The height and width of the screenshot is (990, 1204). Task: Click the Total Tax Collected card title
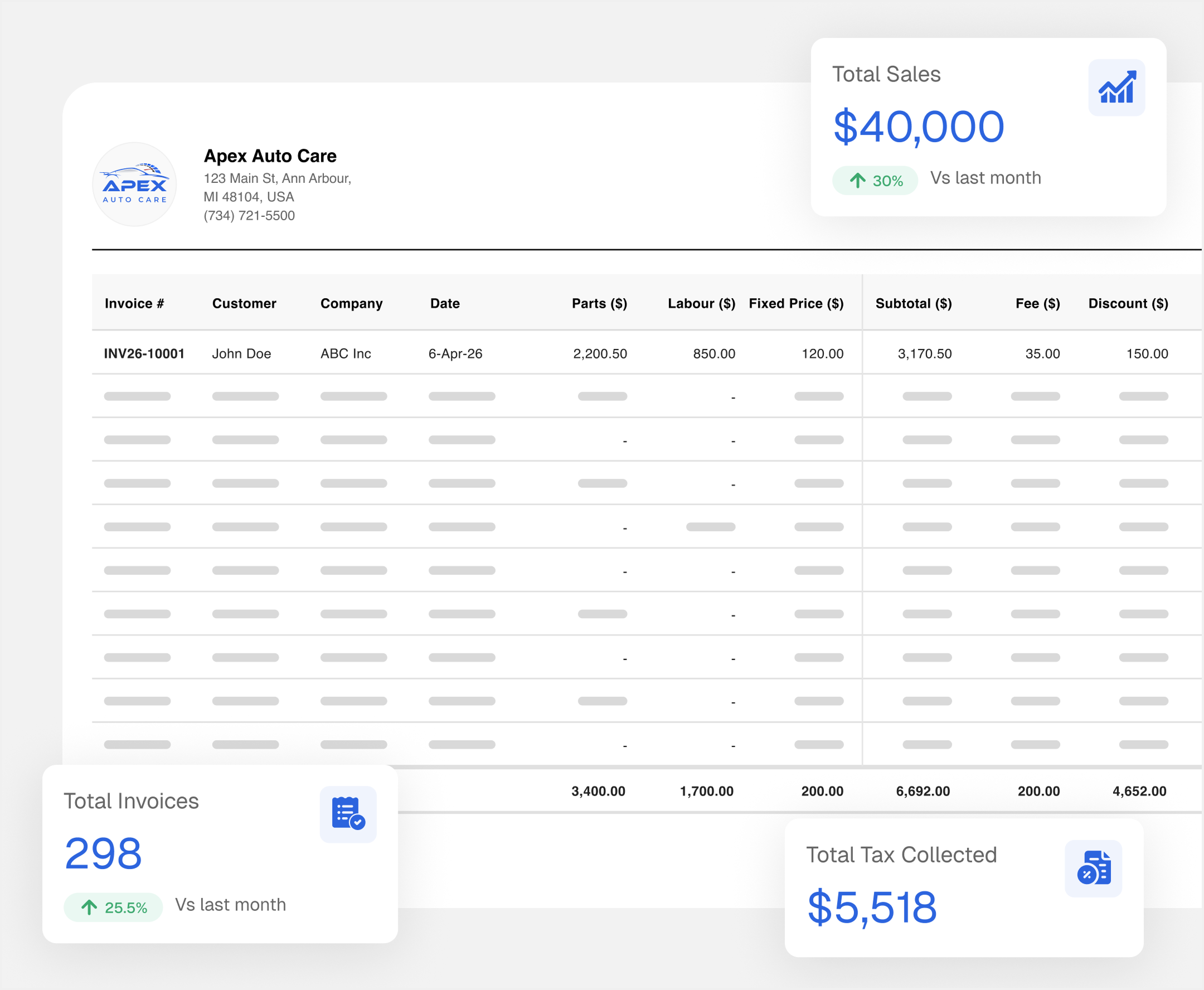tap(901, 855)
